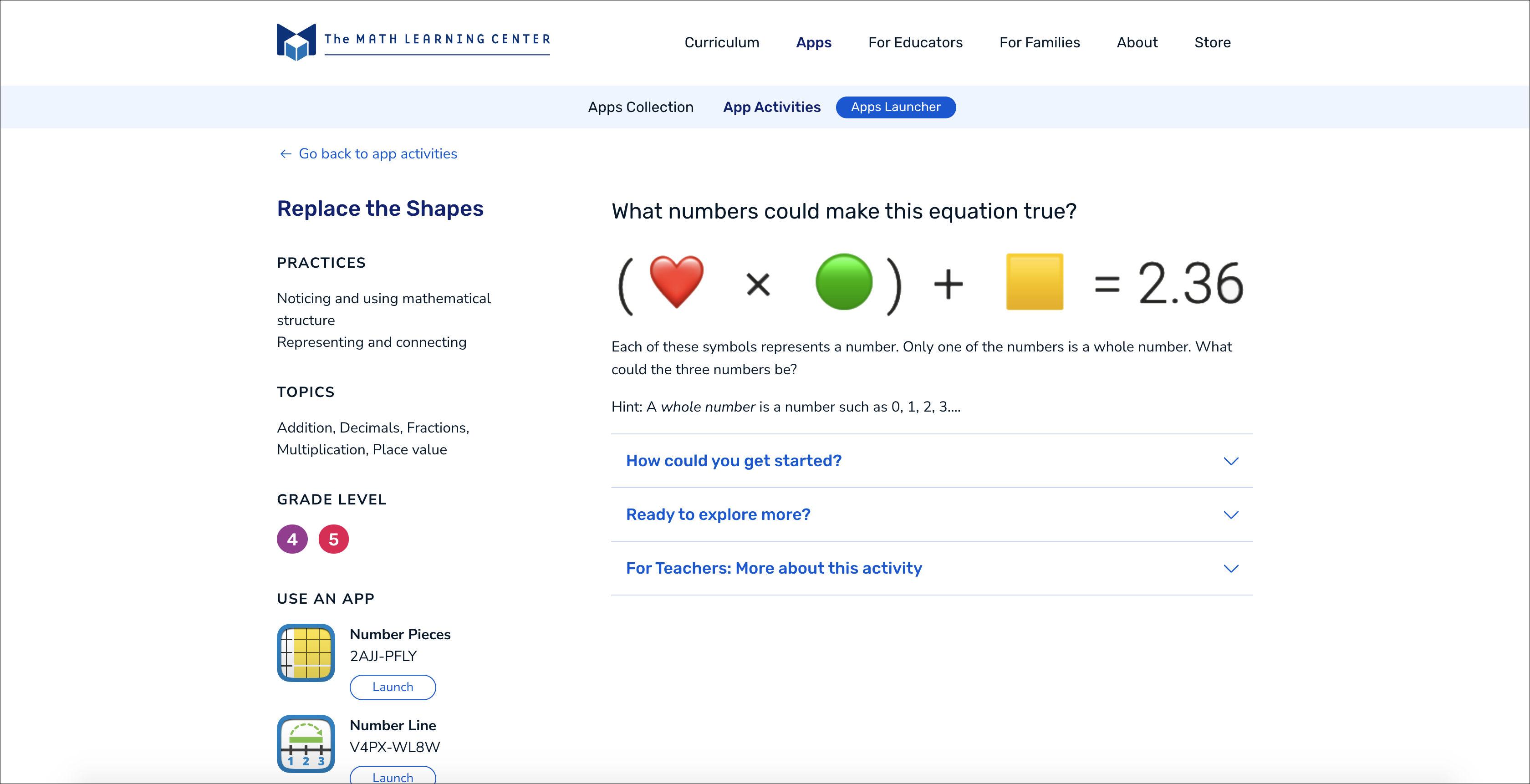Select the Store menu item
Viewport: 1530px width, 784px height.
(1213, 42)
